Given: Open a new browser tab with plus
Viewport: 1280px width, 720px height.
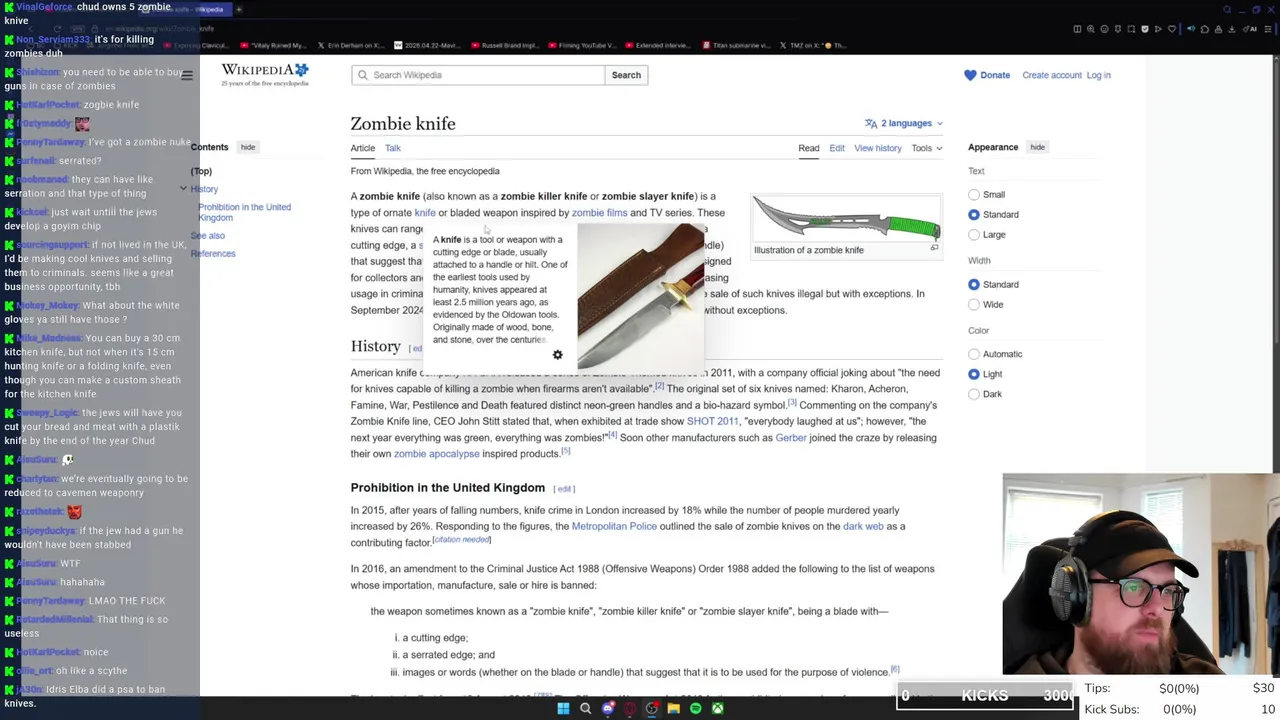Looking at the screenshot, I should (x=239, y=9).
